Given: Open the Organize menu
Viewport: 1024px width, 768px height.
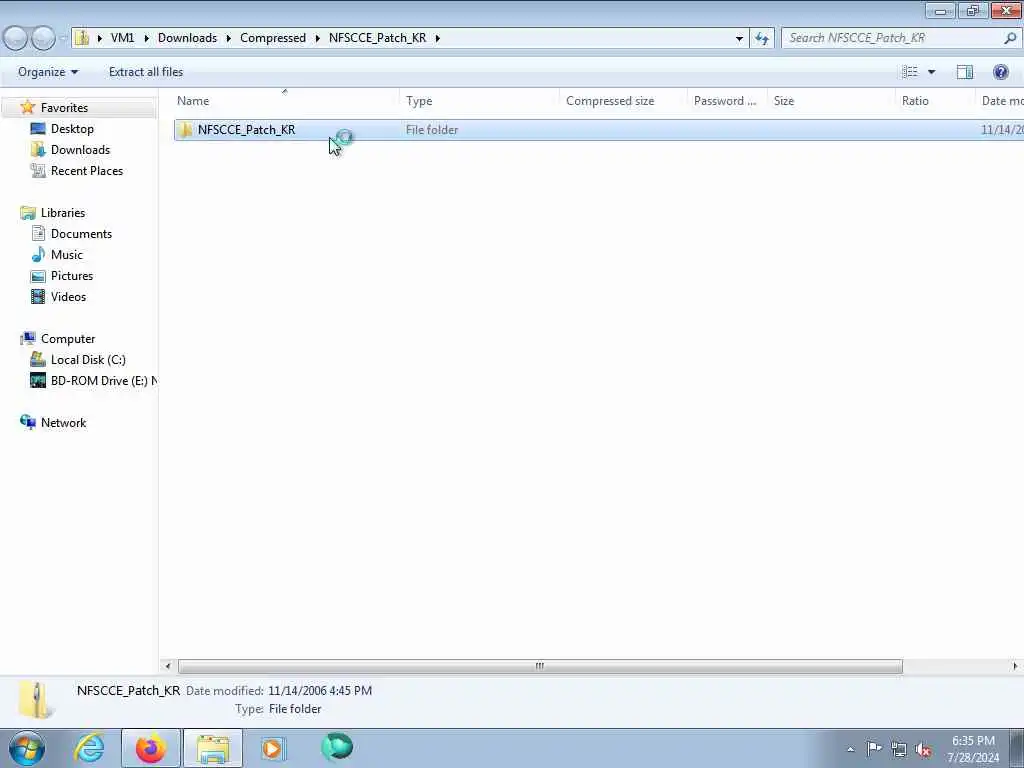Looking at the screenshot, I should click(x=48, y=72).
